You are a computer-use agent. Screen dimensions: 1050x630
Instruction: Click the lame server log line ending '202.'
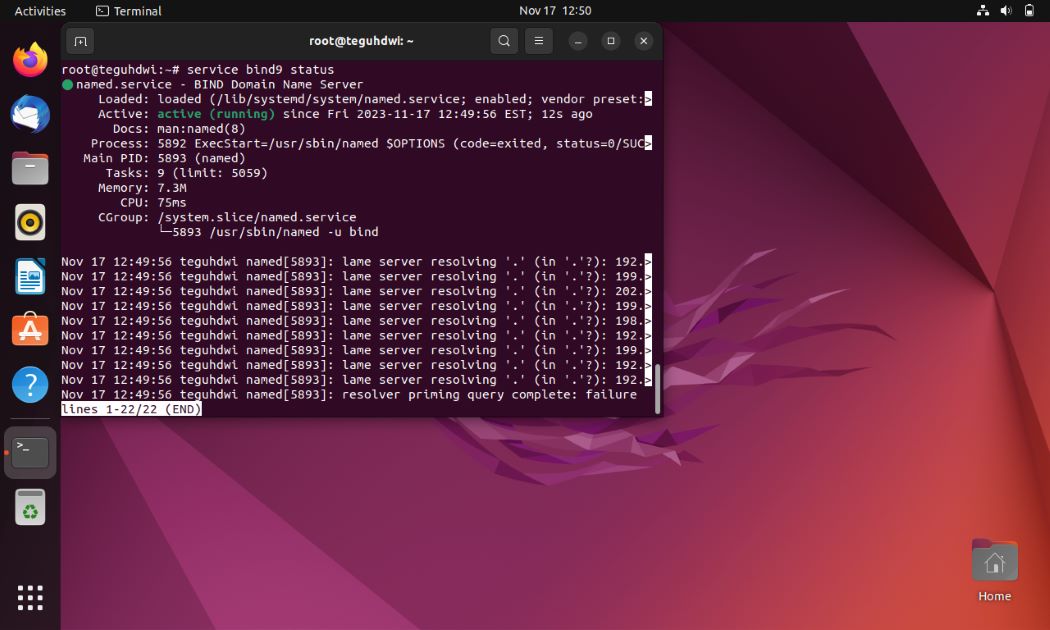(356, 291)
